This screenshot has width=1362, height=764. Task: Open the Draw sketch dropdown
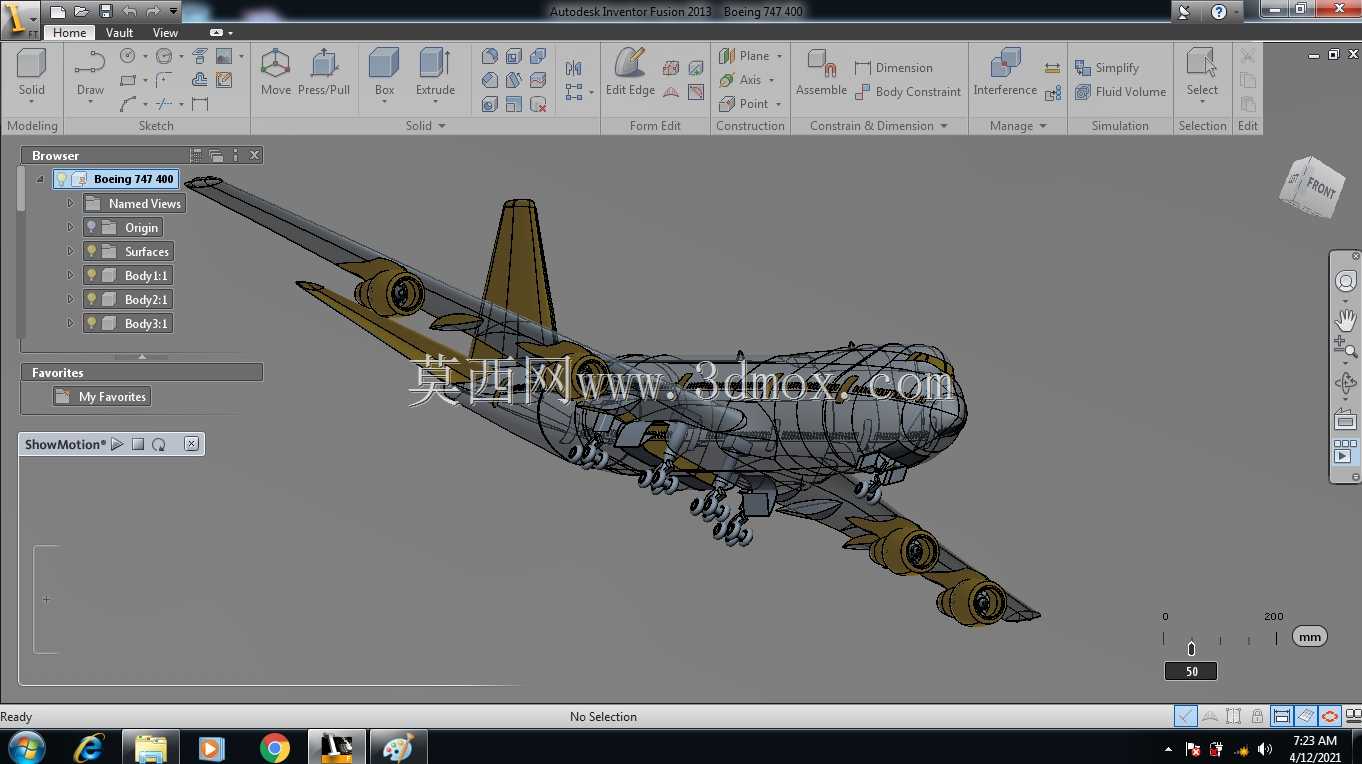[x=90, y=102]
